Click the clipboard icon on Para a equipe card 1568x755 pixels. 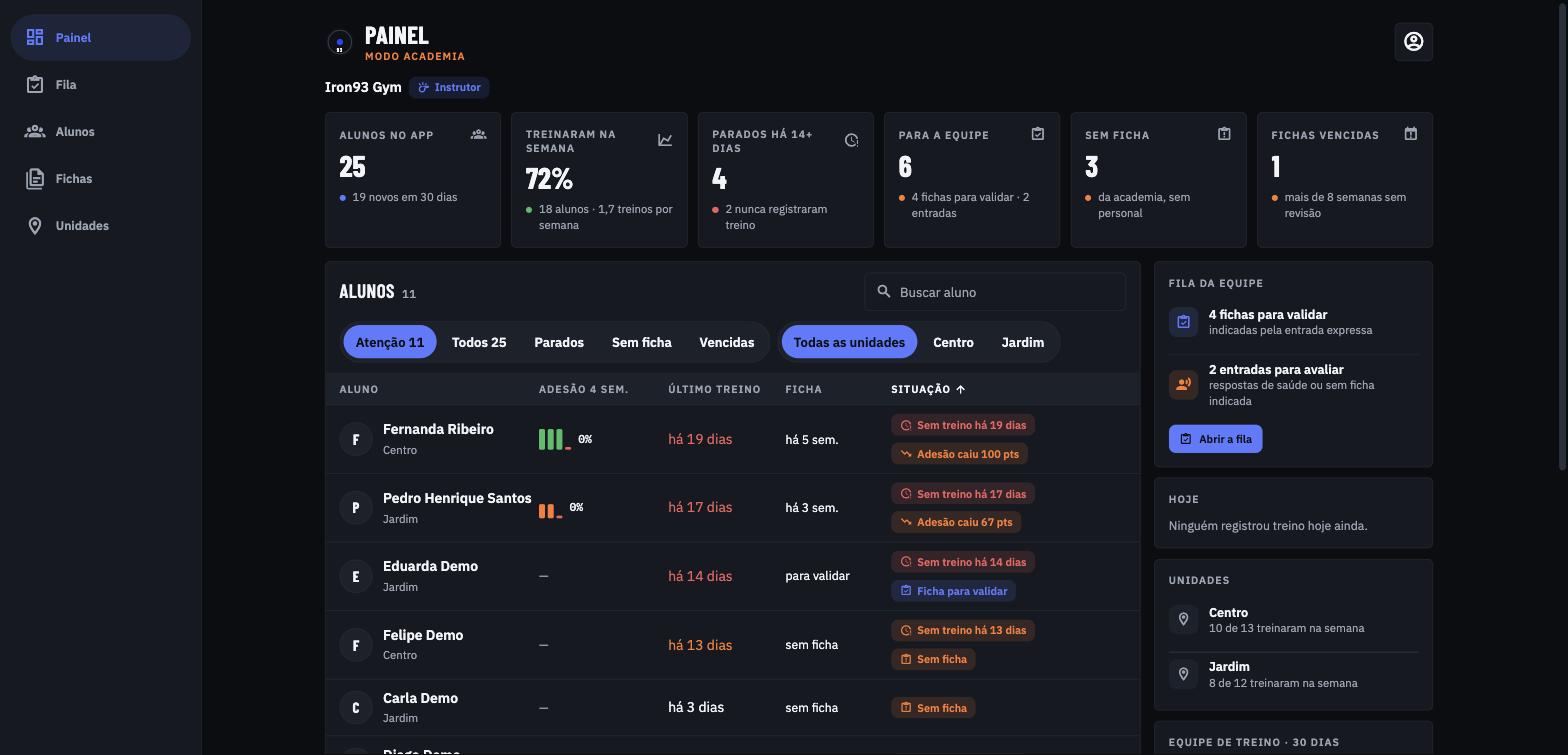pyautogui.click(x=1038, y=134)
